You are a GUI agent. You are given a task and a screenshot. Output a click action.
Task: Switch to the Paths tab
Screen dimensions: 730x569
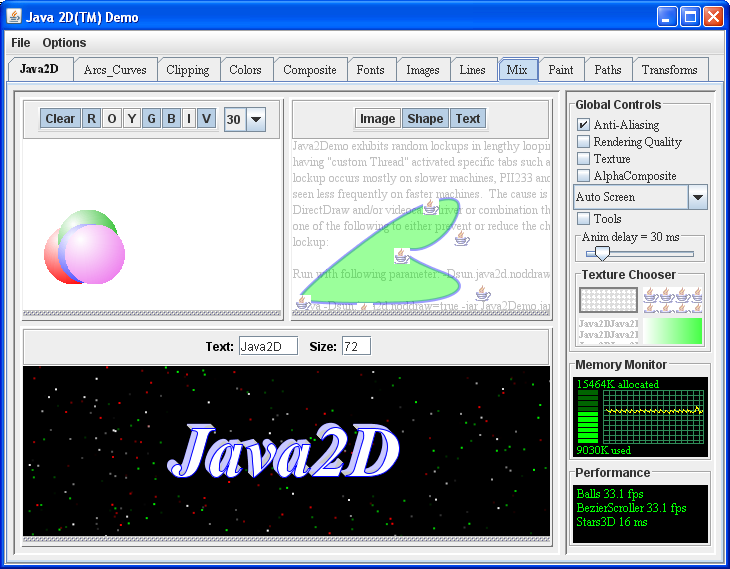608,70
